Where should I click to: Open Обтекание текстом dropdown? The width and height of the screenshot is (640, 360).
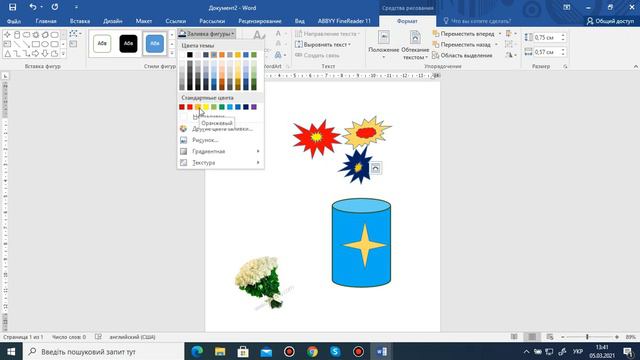(415, 45)
